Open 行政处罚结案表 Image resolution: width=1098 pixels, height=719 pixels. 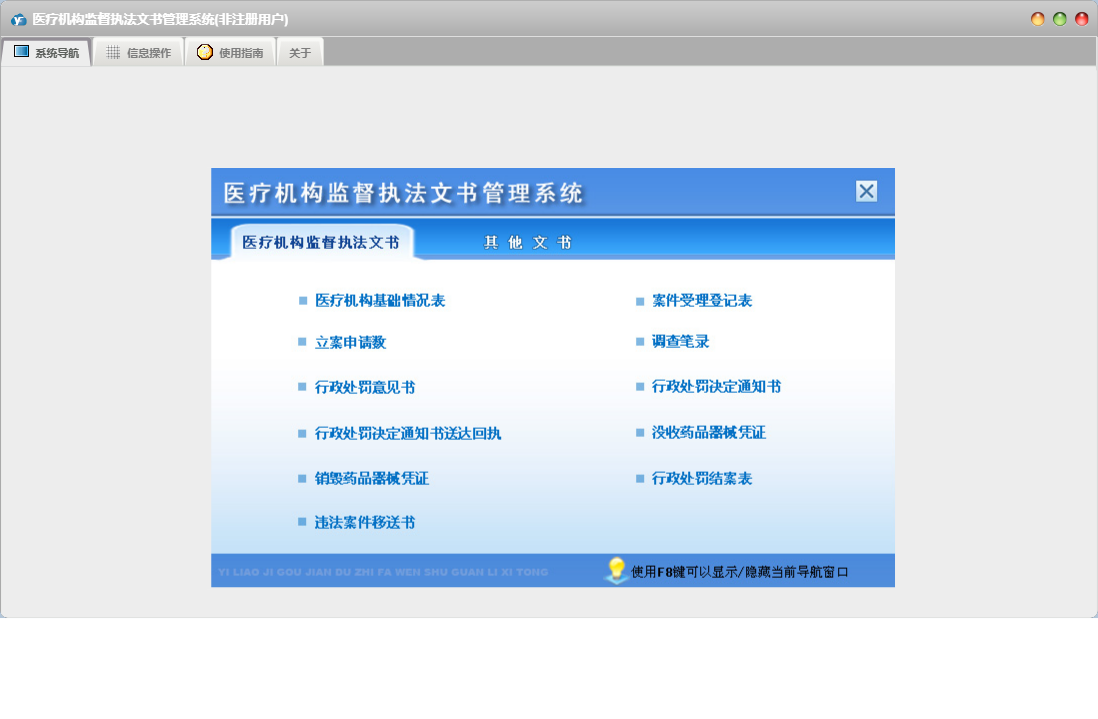(702, 478)
